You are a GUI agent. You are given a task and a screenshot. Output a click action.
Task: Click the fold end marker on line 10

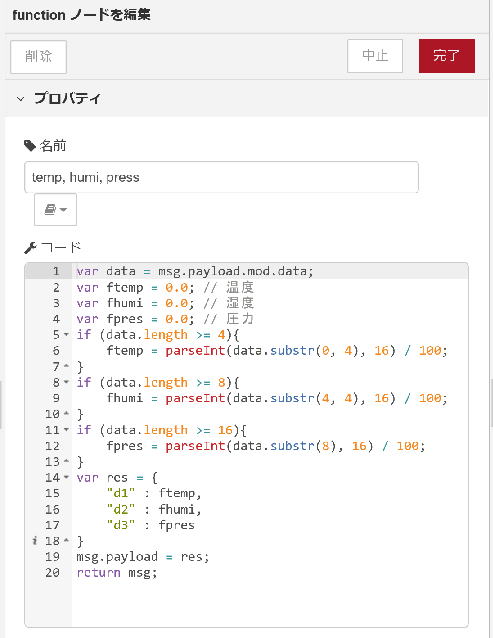click(x=67, y=414)
